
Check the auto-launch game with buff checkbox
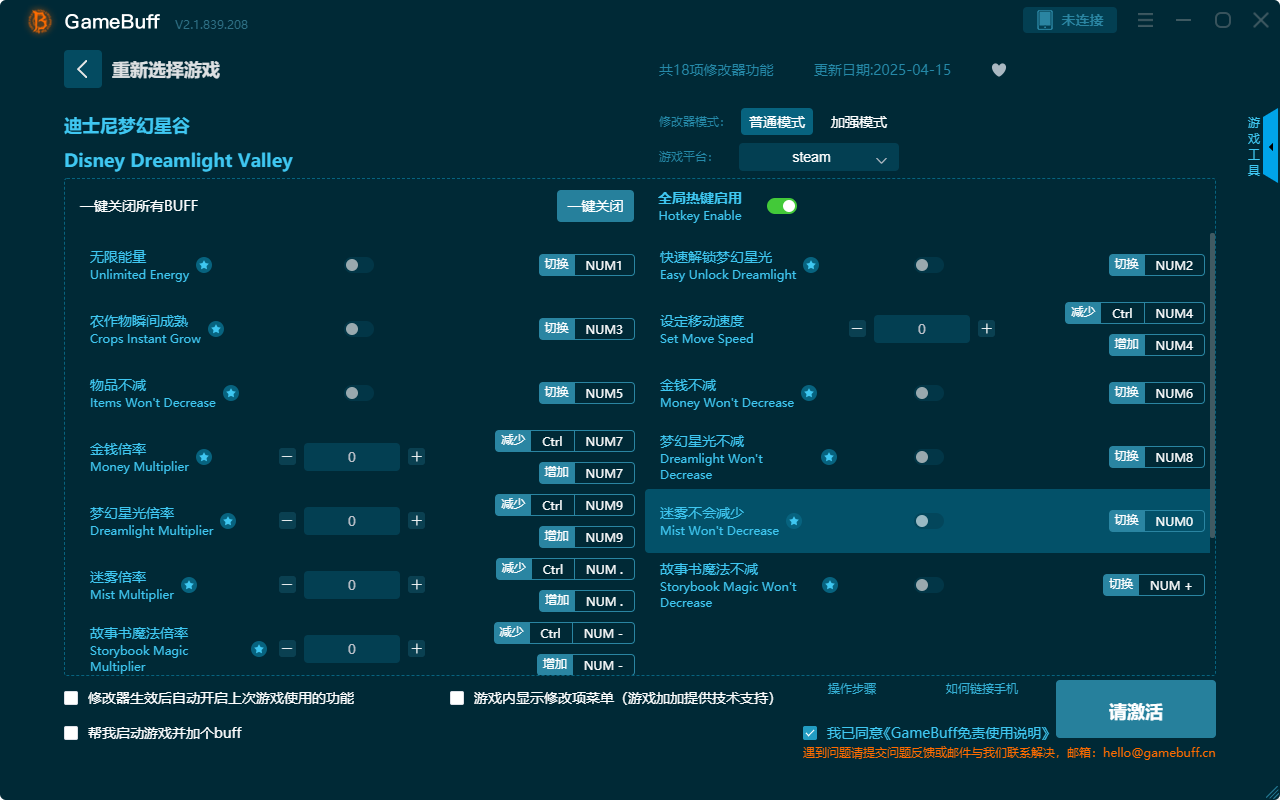71,733
